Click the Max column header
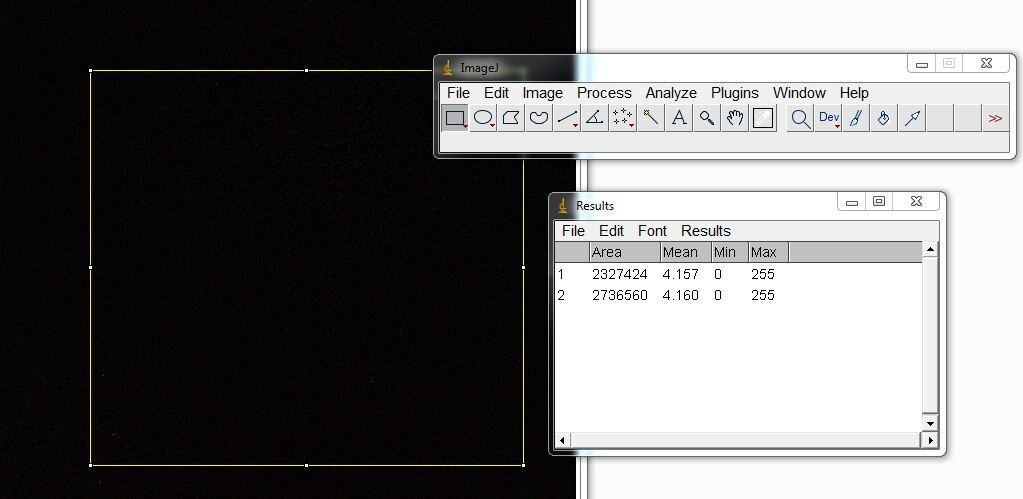Image resolution: width=1023 pixels, height=499 pixels. click(x=769, y=252)
